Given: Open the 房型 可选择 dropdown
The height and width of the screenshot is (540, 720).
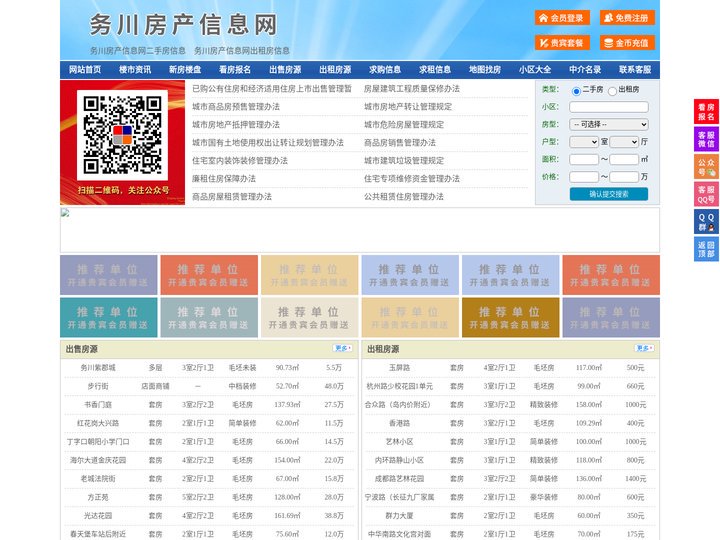Looking at the screenshot, I should click(609, 124).
